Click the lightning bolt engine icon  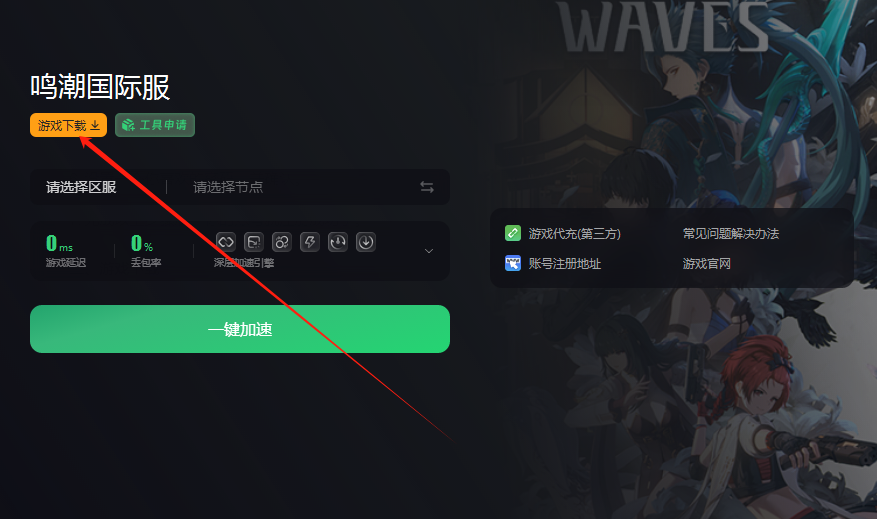(x=310, y=242)
